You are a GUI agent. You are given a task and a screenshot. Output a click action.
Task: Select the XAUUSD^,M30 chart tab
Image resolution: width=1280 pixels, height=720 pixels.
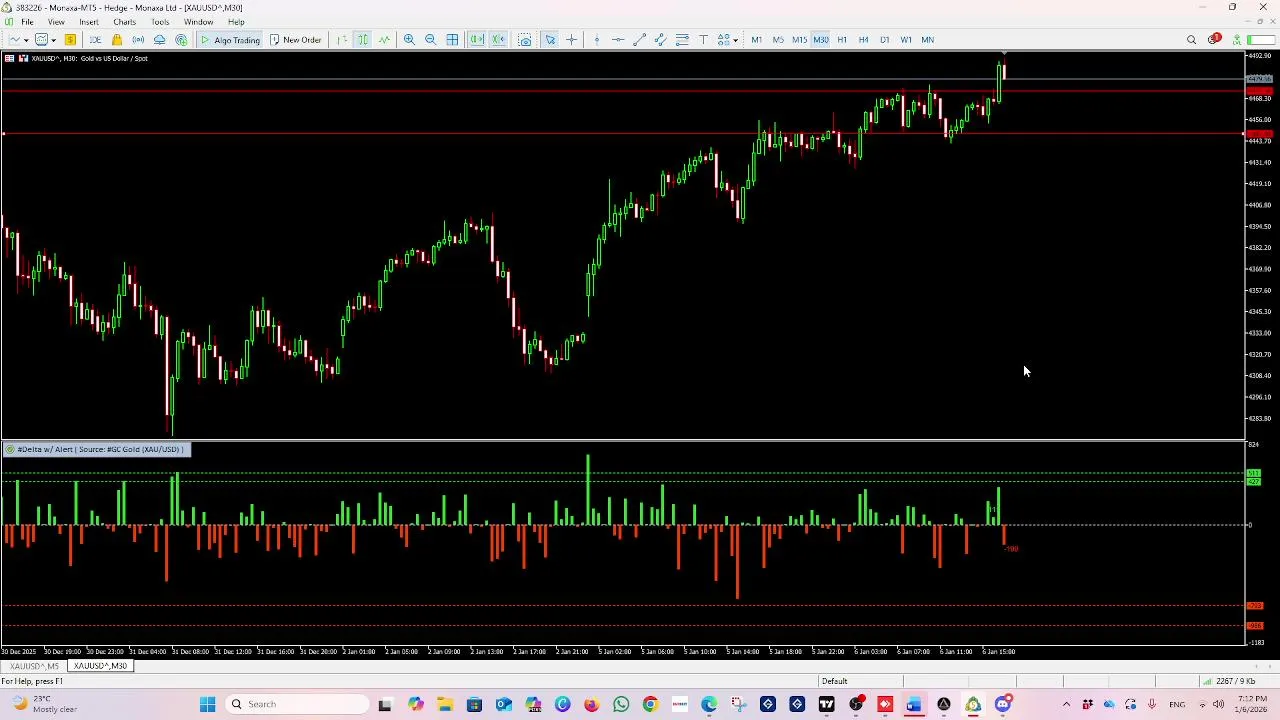100,666
